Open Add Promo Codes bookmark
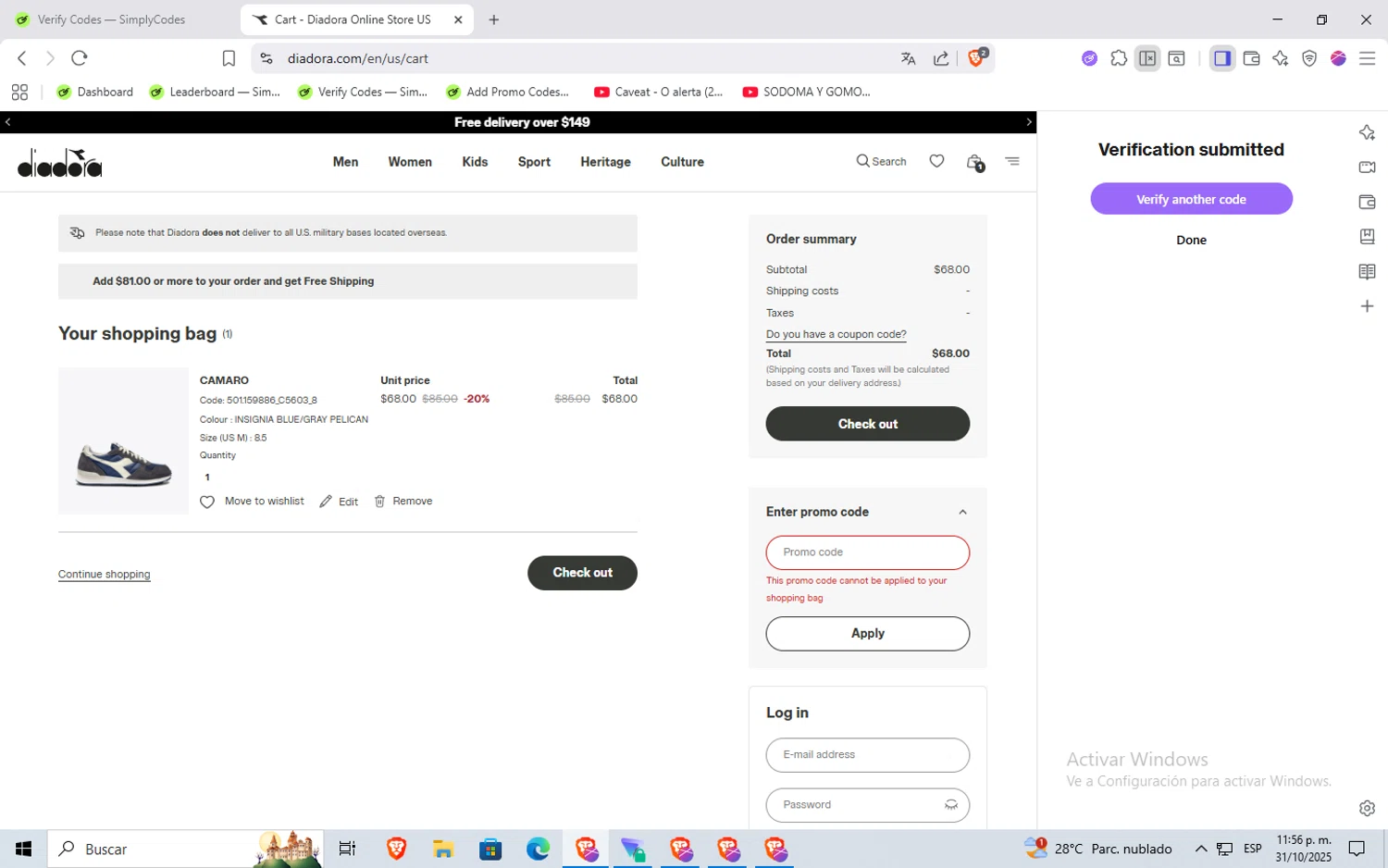 pyautogui.click(x=507, y=92)
